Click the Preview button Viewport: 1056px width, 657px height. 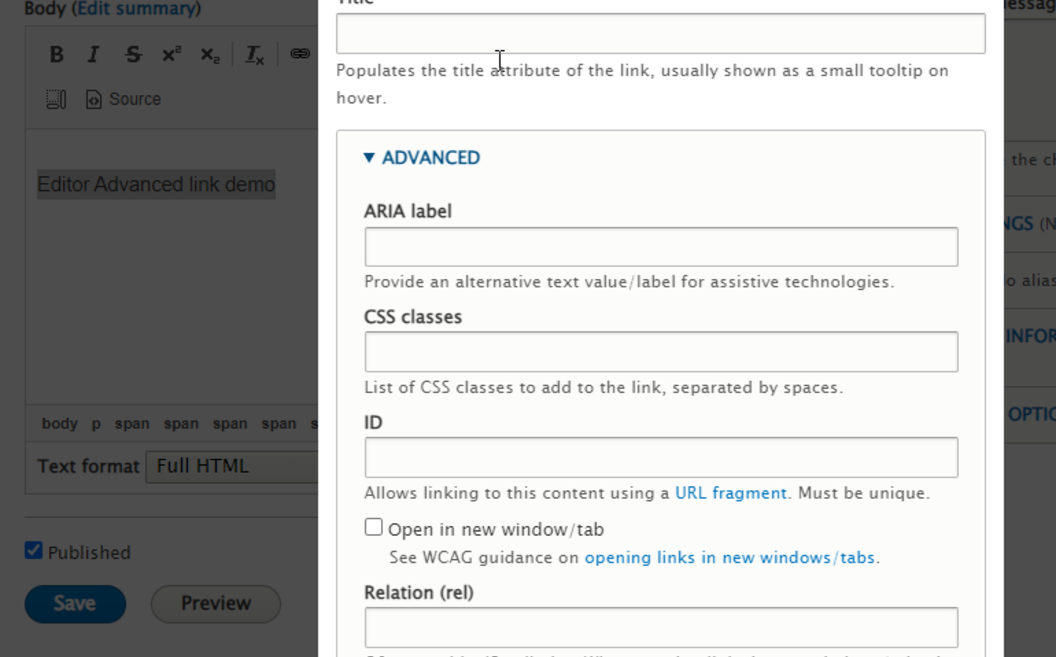tap(215, 604)
